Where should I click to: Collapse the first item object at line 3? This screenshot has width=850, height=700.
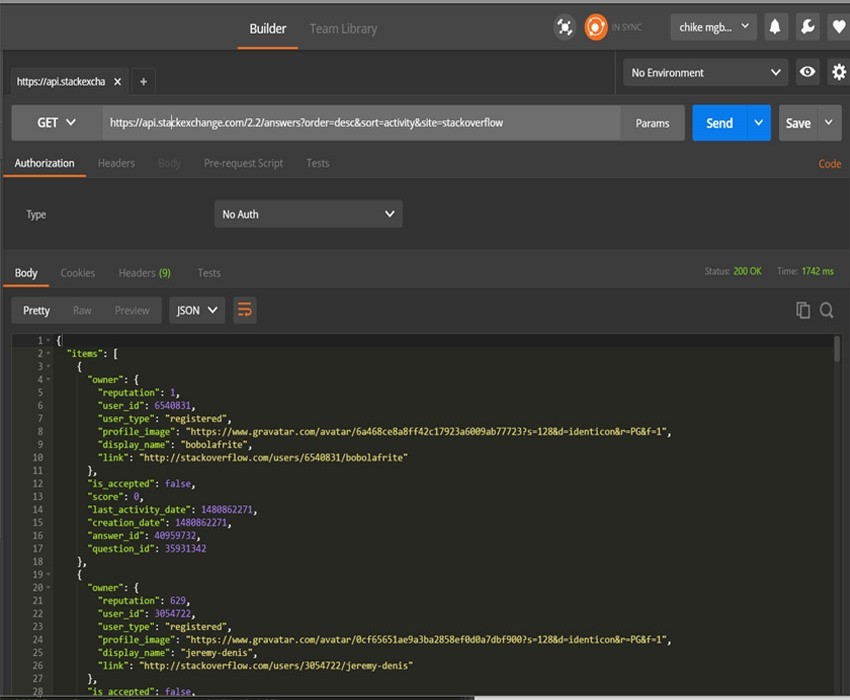point(48,367)
